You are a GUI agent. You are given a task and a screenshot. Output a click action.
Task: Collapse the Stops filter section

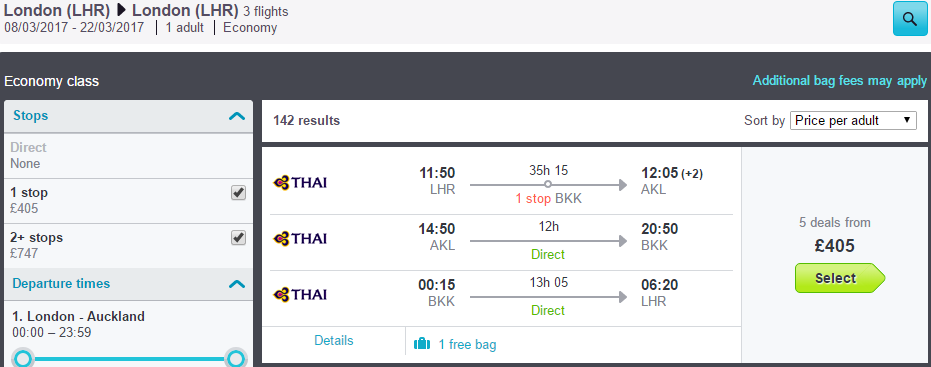[x=236, y=116]
